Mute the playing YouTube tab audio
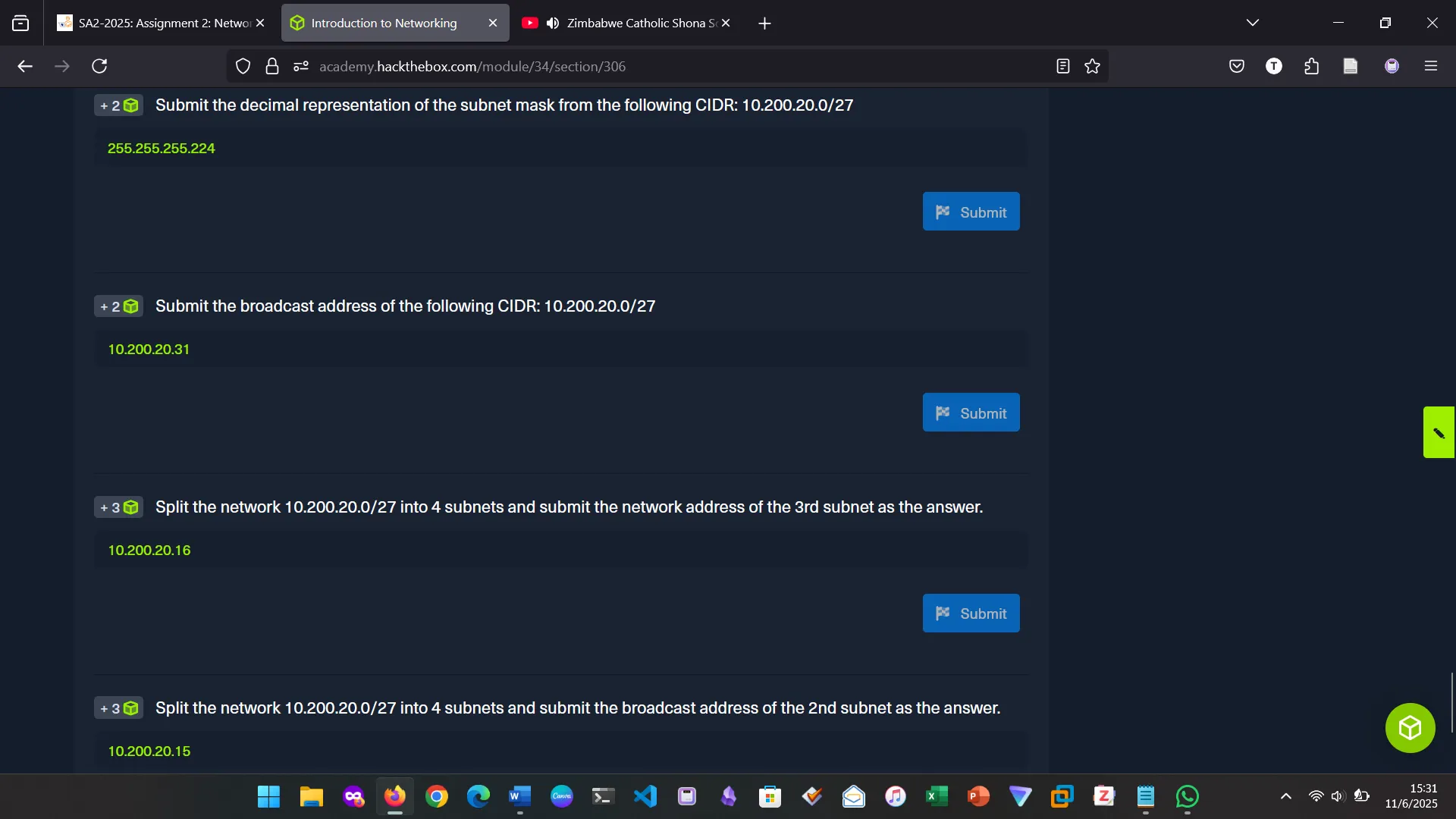1456x819 pixels. tap(553, 23)
